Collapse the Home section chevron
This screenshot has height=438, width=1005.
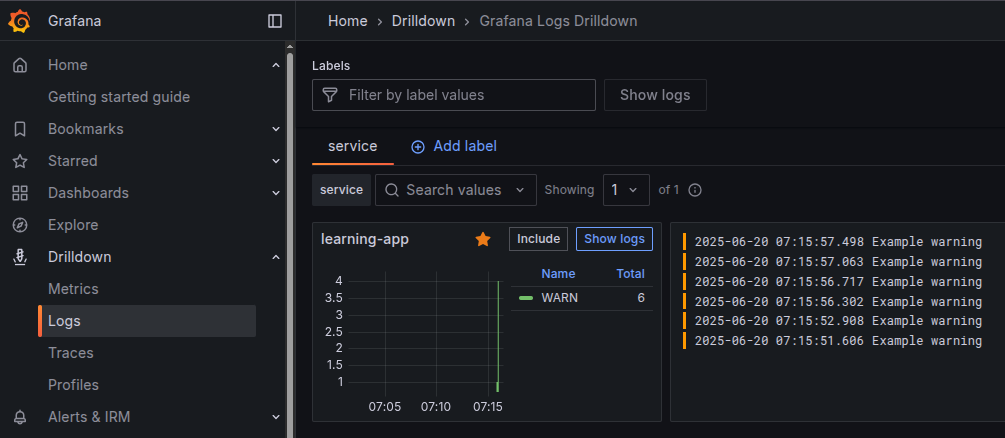click(276, 65)
